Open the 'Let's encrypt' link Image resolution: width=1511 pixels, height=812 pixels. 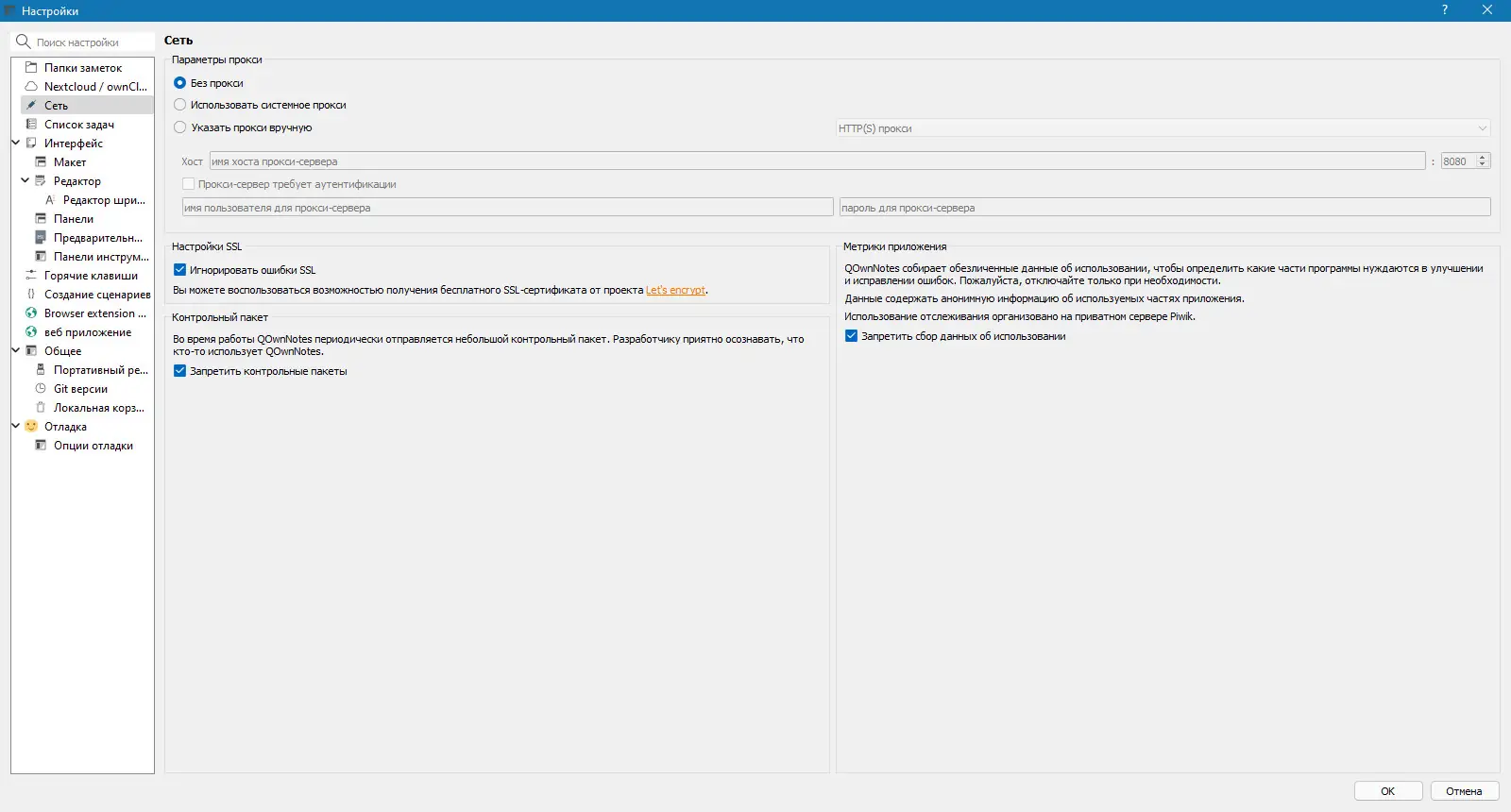pyautogui.click(x=675, y=290)
